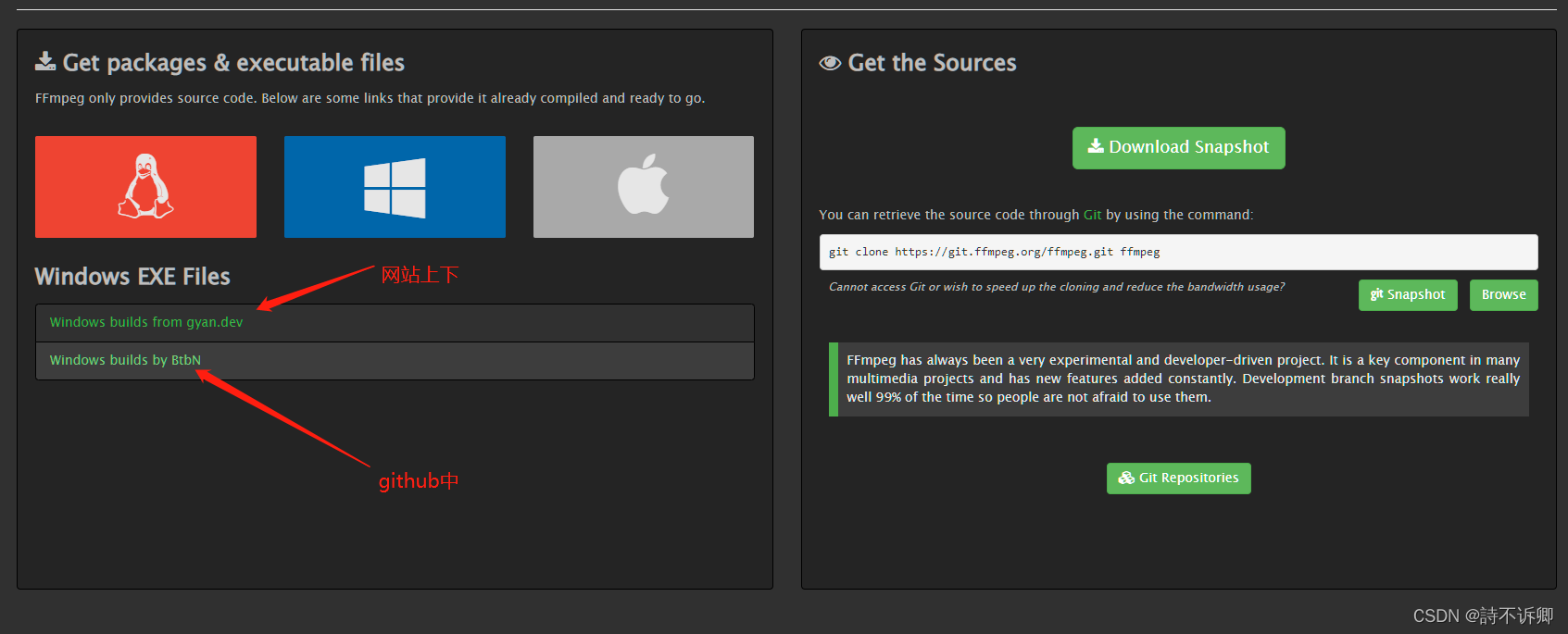Click the Download Snapshot button

1178,148
